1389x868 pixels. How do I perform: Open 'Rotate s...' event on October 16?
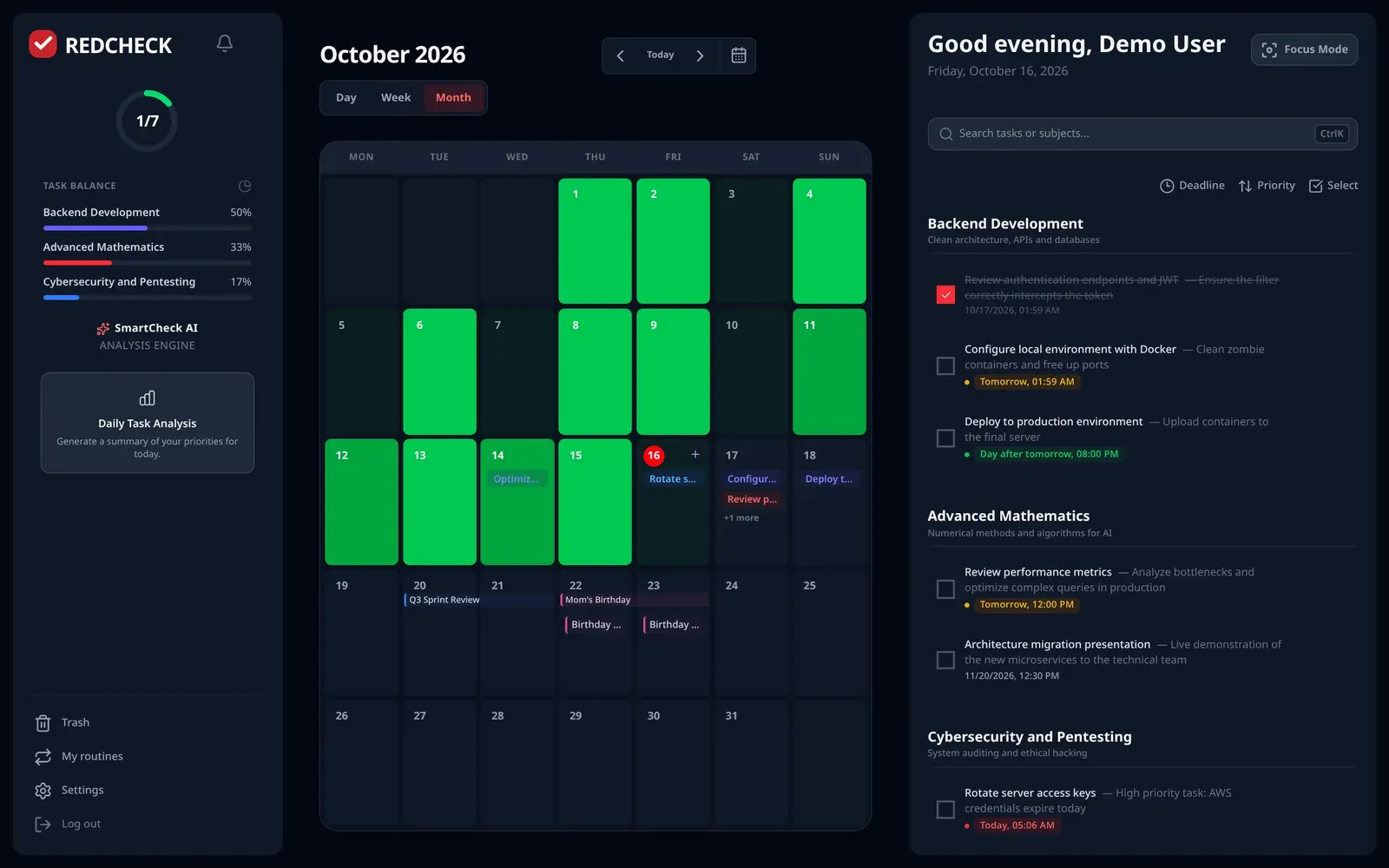673,479
